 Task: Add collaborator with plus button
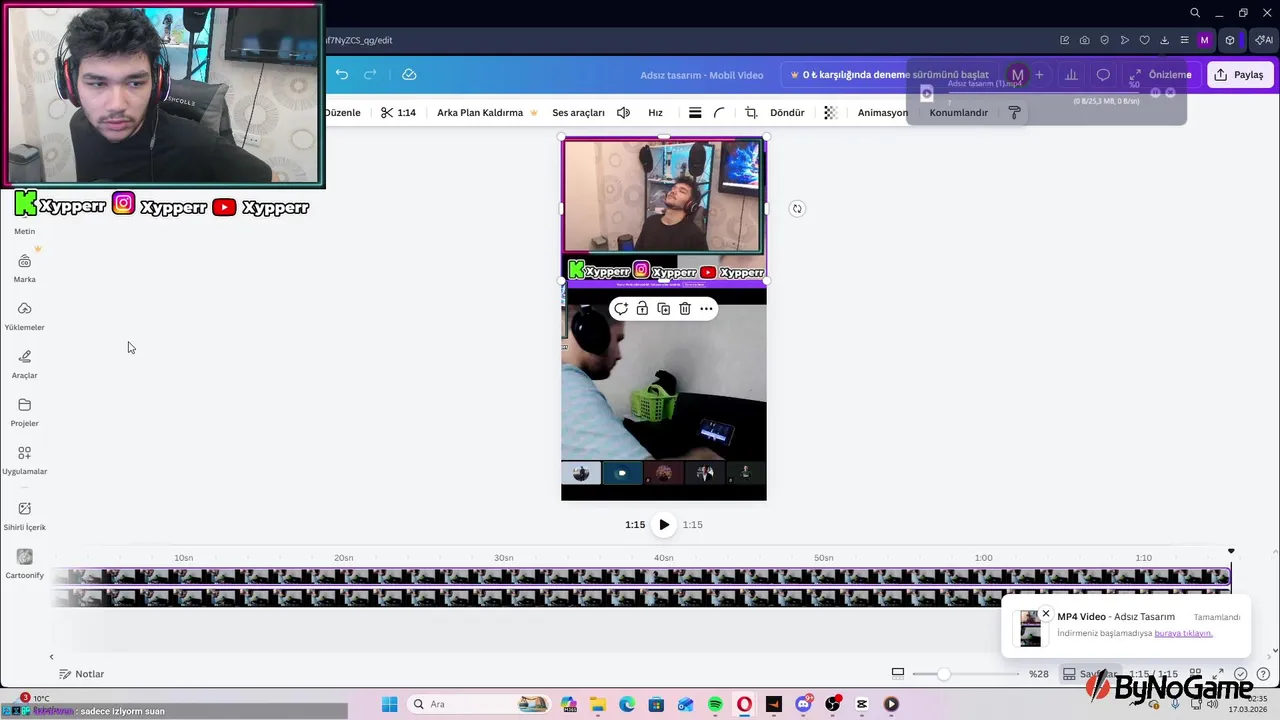1039,75
